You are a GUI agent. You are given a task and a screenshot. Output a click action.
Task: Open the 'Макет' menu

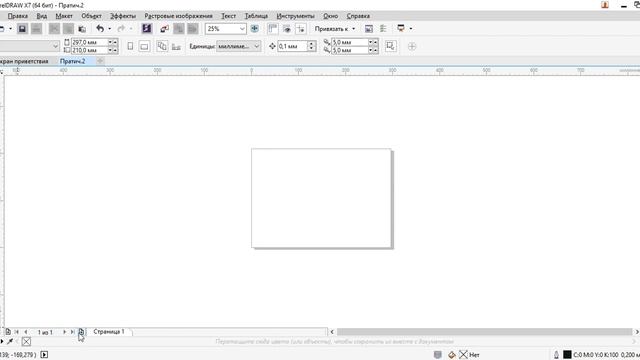[x=64, y=16]
